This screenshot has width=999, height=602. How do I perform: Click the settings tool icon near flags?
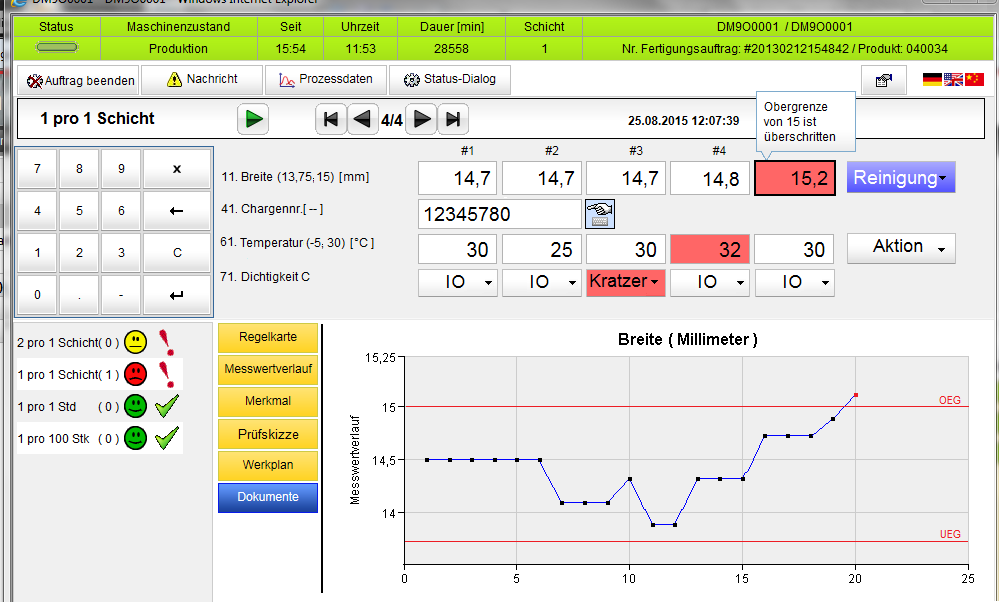pos(884,80)
